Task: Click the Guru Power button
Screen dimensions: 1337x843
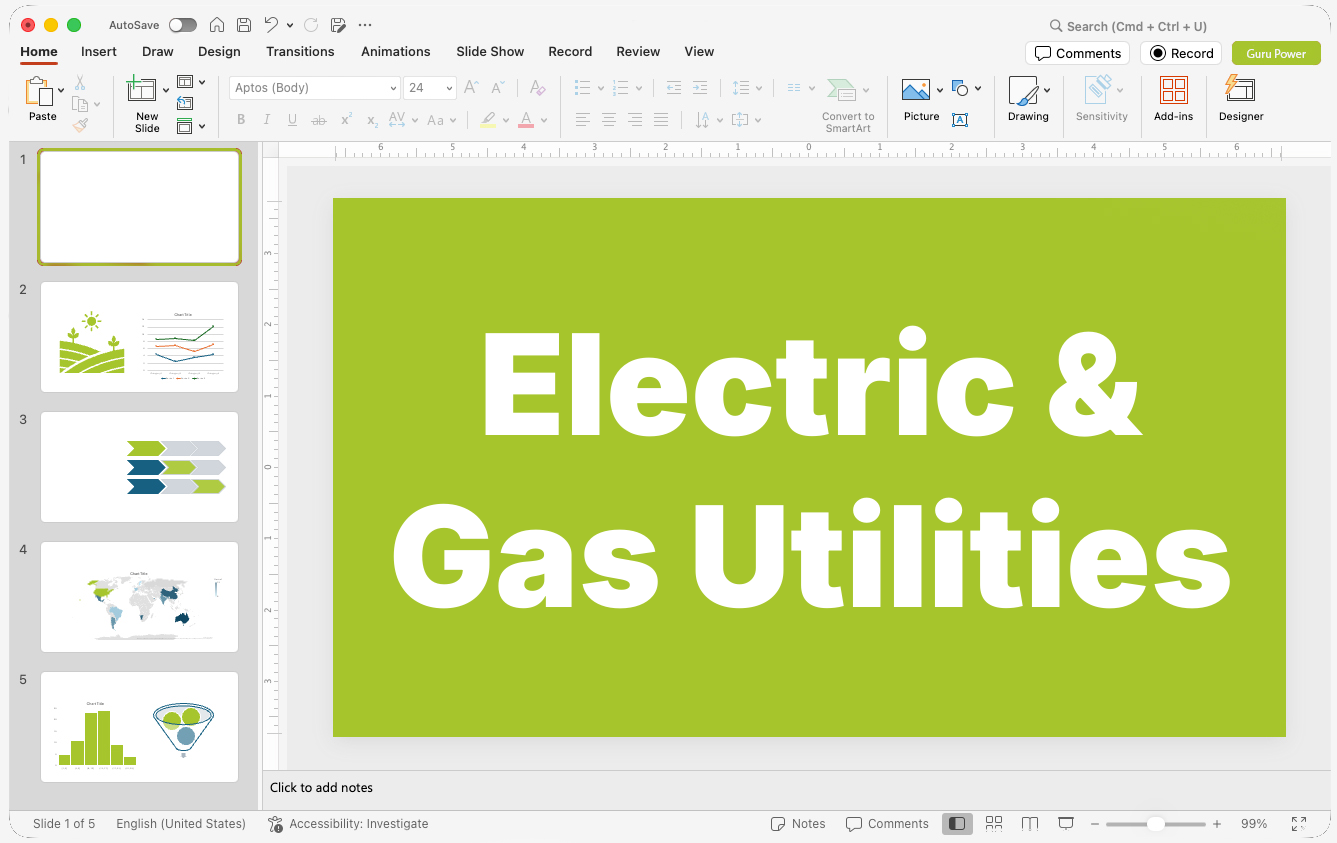Action: coord(1276,53)
